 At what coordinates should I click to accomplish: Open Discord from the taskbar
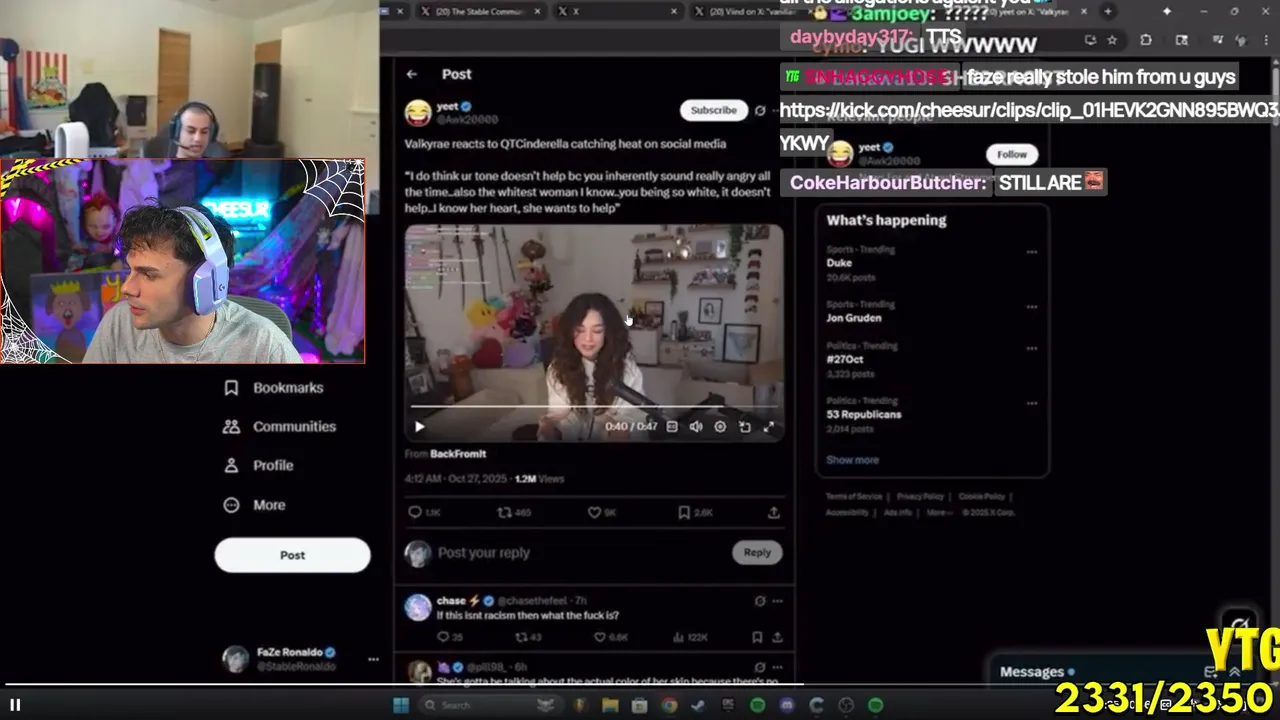pos(787,705)
